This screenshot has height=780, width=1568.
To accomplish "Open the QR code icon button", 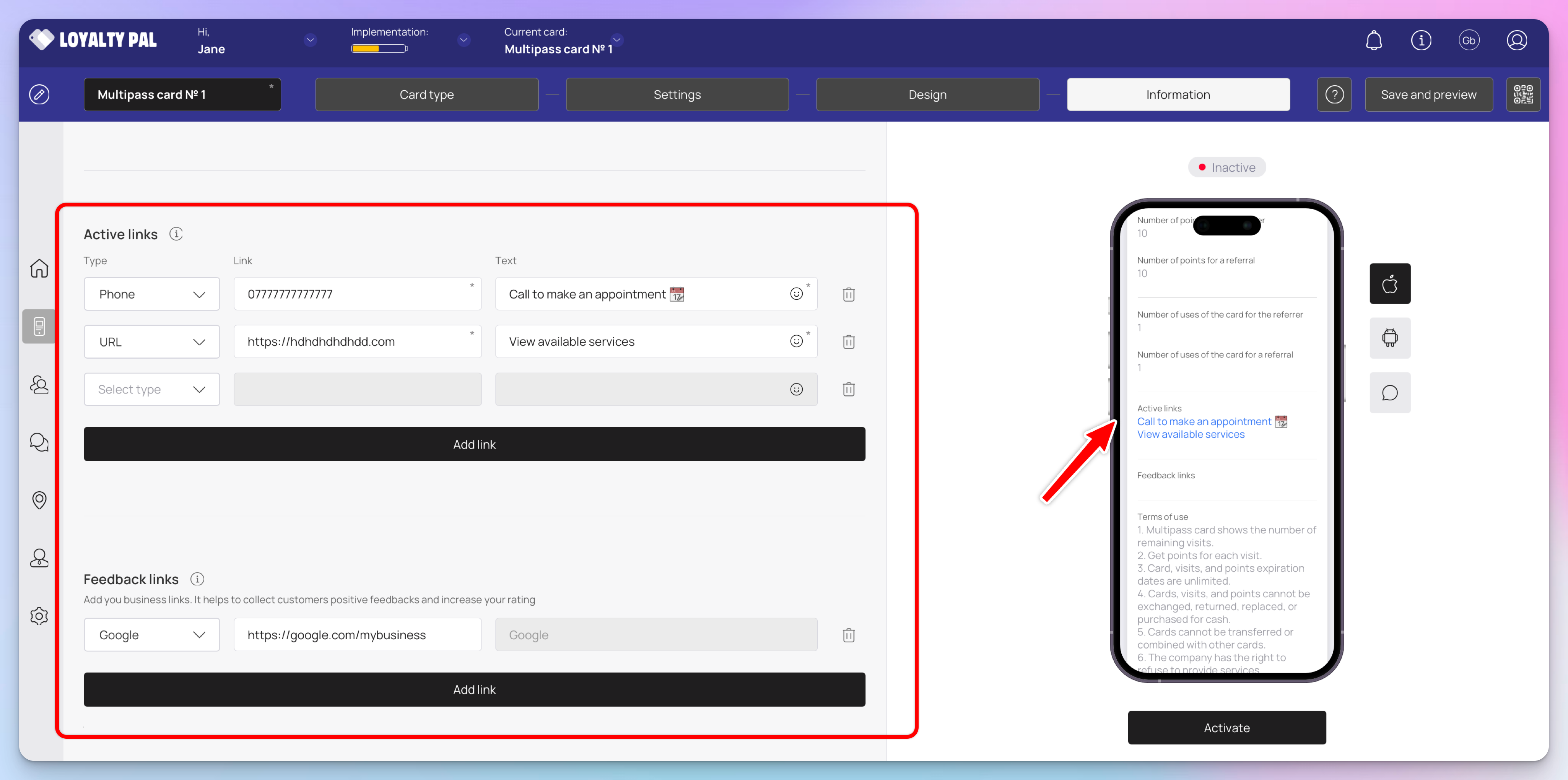I will click(1523, 94).
